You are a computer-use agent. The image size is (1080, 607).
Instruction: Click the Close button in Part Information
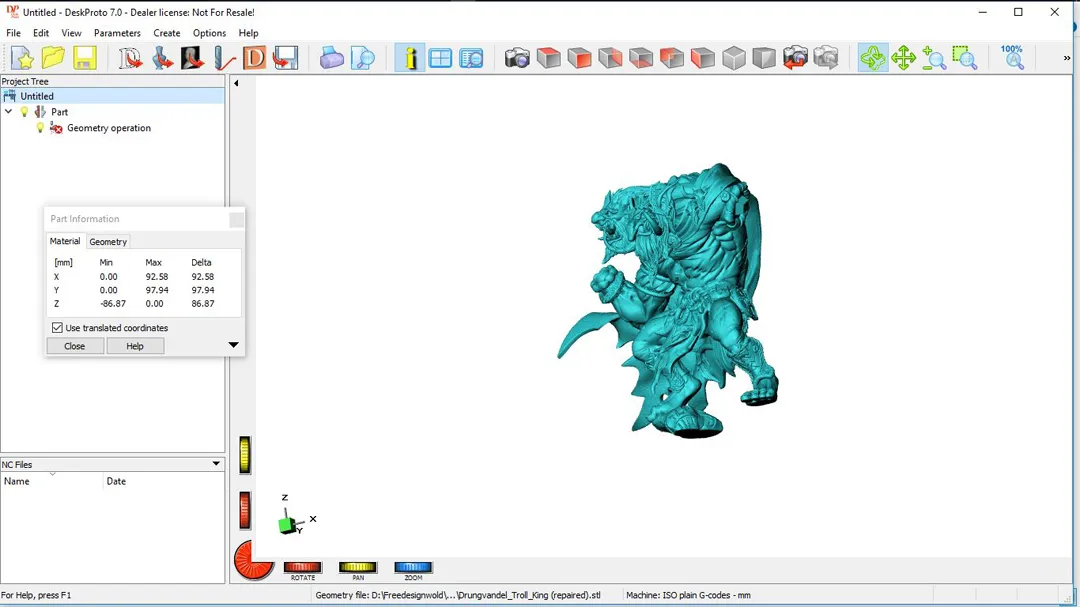point(74,346)
